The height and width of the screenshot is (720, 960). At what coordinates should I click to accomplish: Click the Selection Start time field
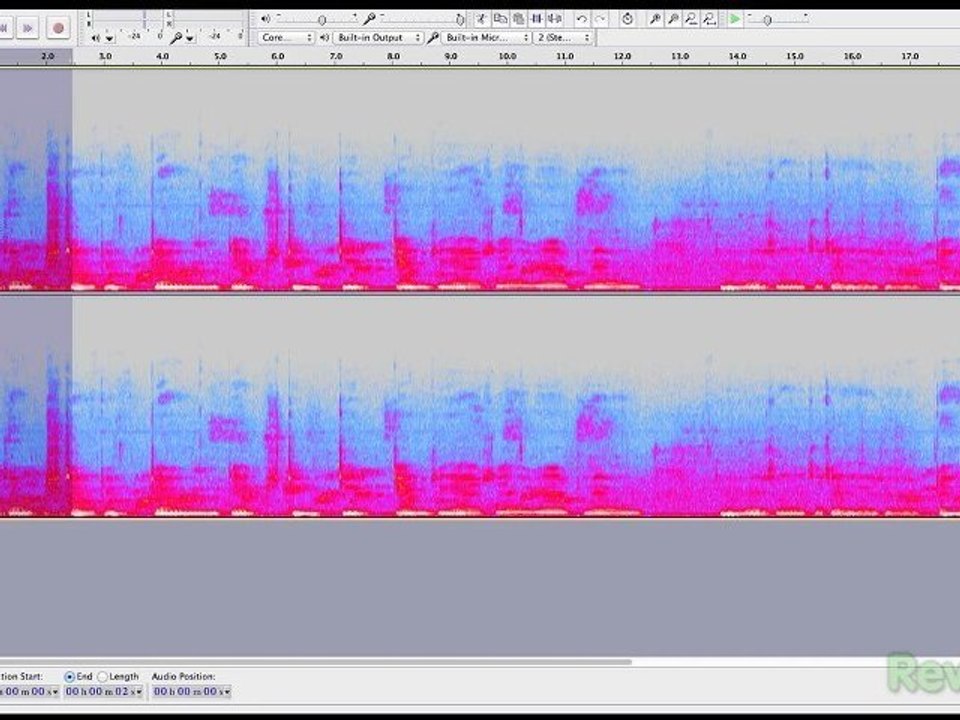[29, 692]
